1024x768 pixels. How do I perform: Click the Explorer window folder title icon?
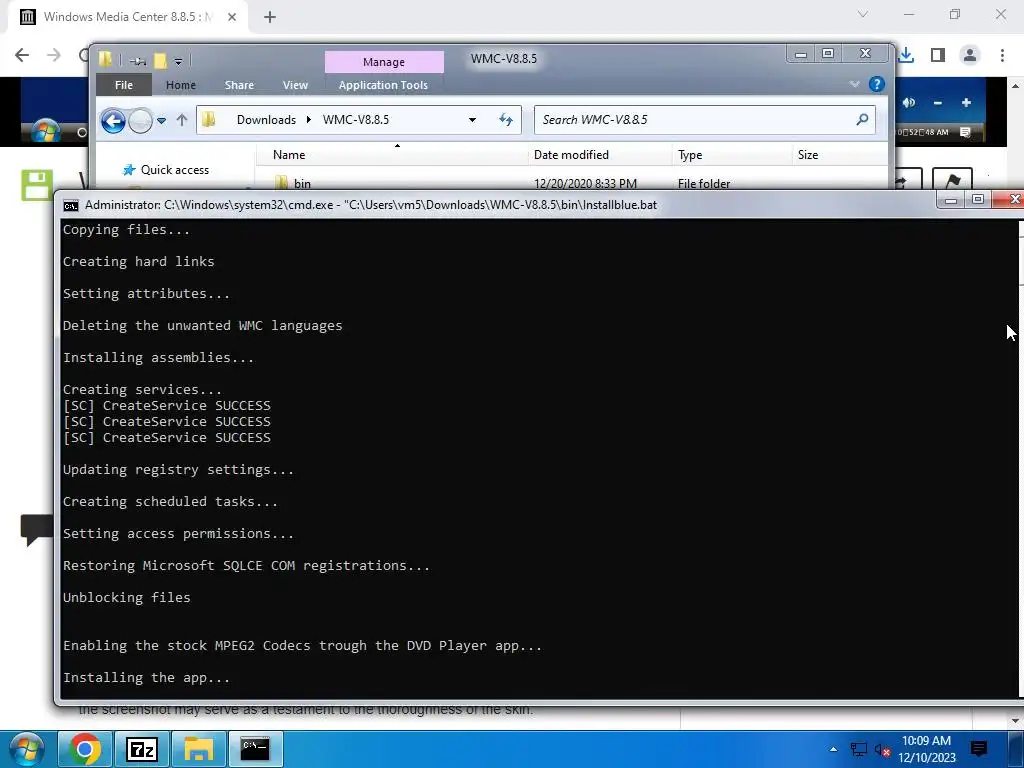tap(106, 60)
